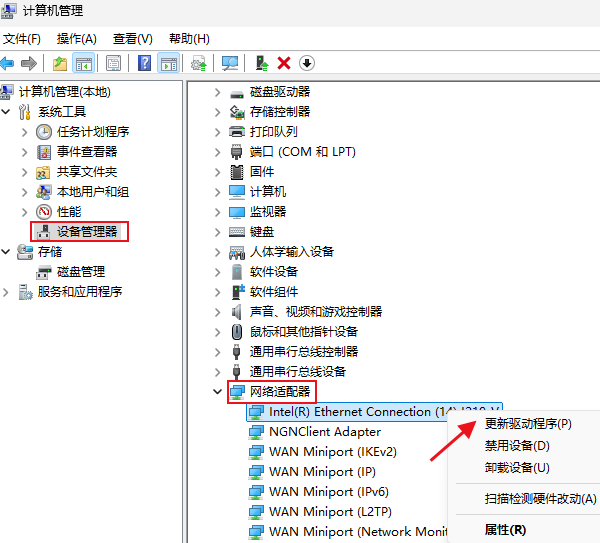Choose 禁用设备(D) from context menu

click(x=517, y=445)
